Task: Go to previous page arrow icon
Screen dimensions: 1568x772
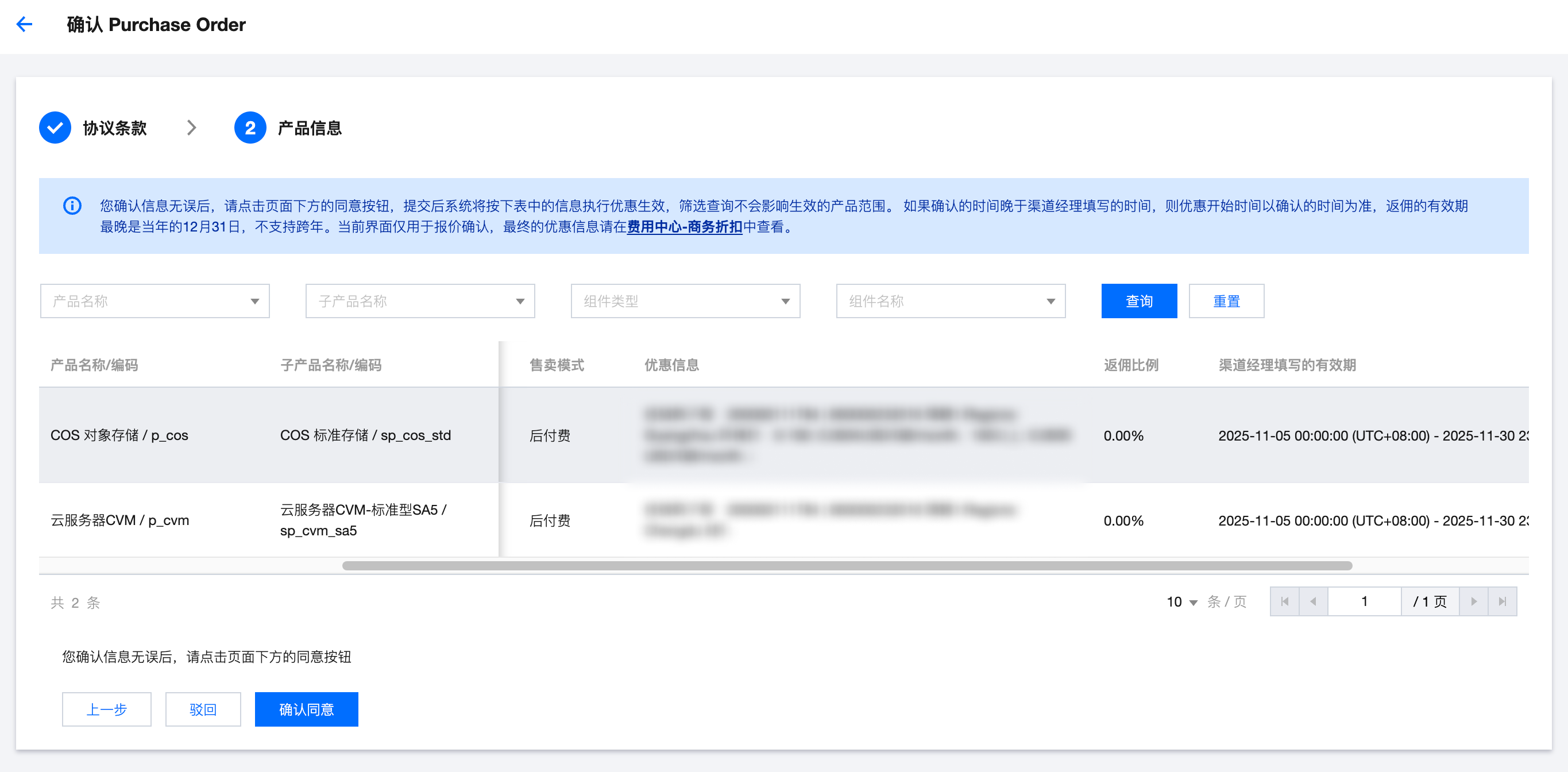Action: pos(1313,601)
